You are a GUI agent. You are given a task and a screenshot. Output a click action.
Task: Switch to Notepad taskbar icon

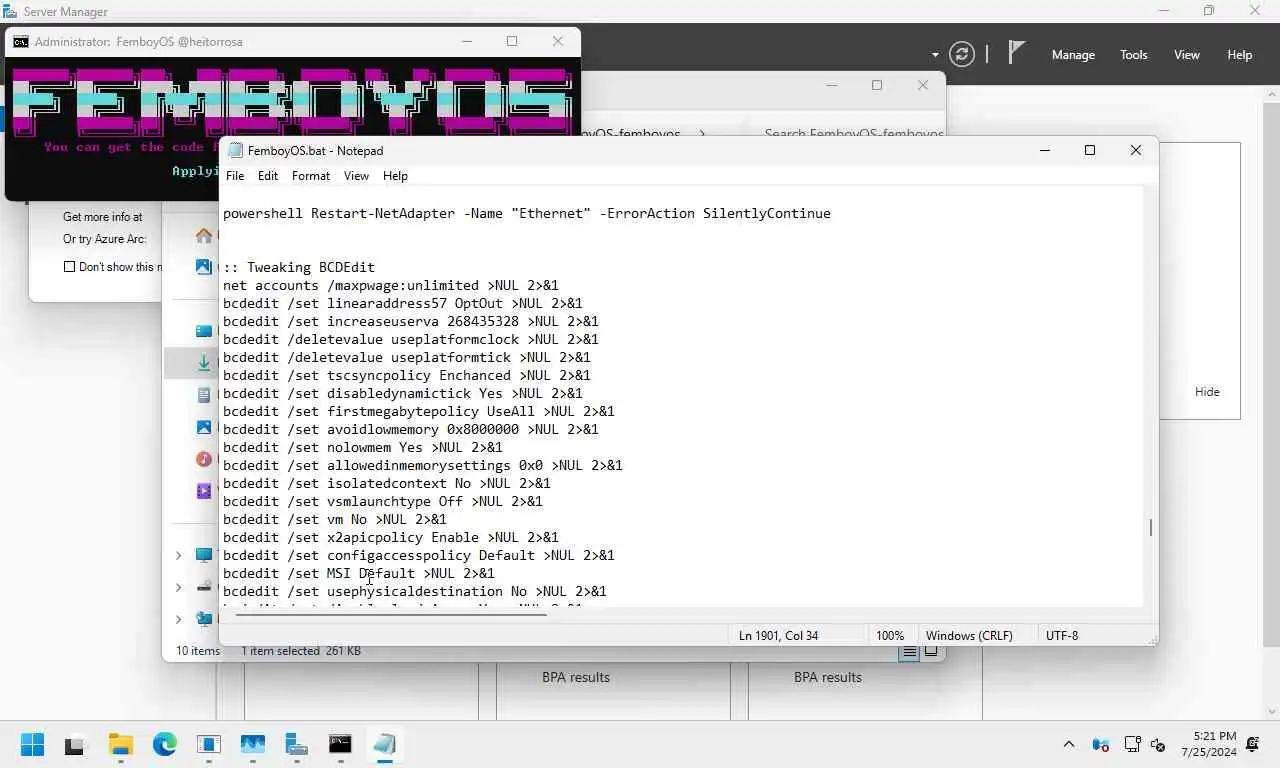384,744
